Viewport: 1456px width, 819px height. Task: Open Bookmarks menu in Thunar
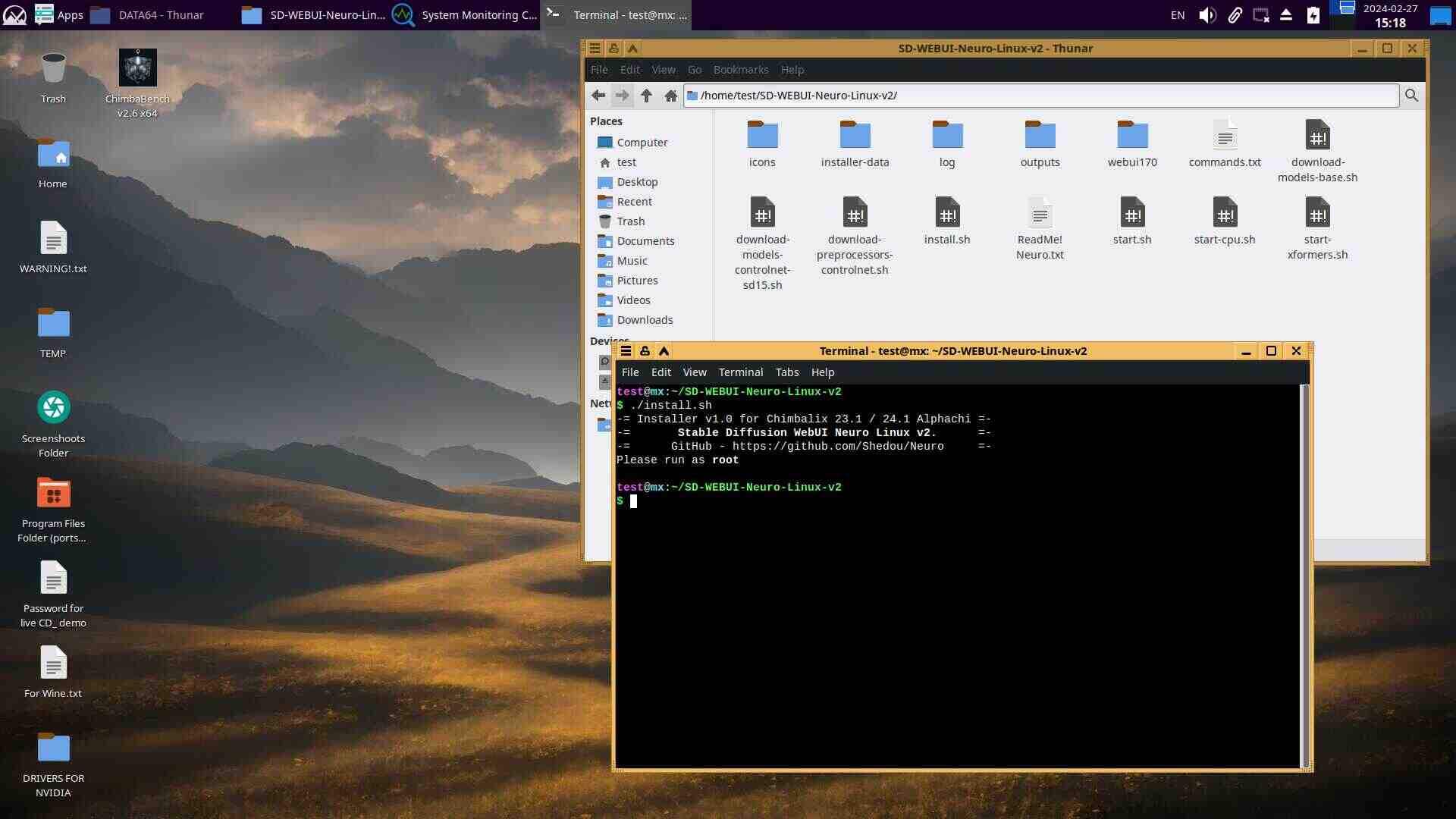[x=740, y=70]
